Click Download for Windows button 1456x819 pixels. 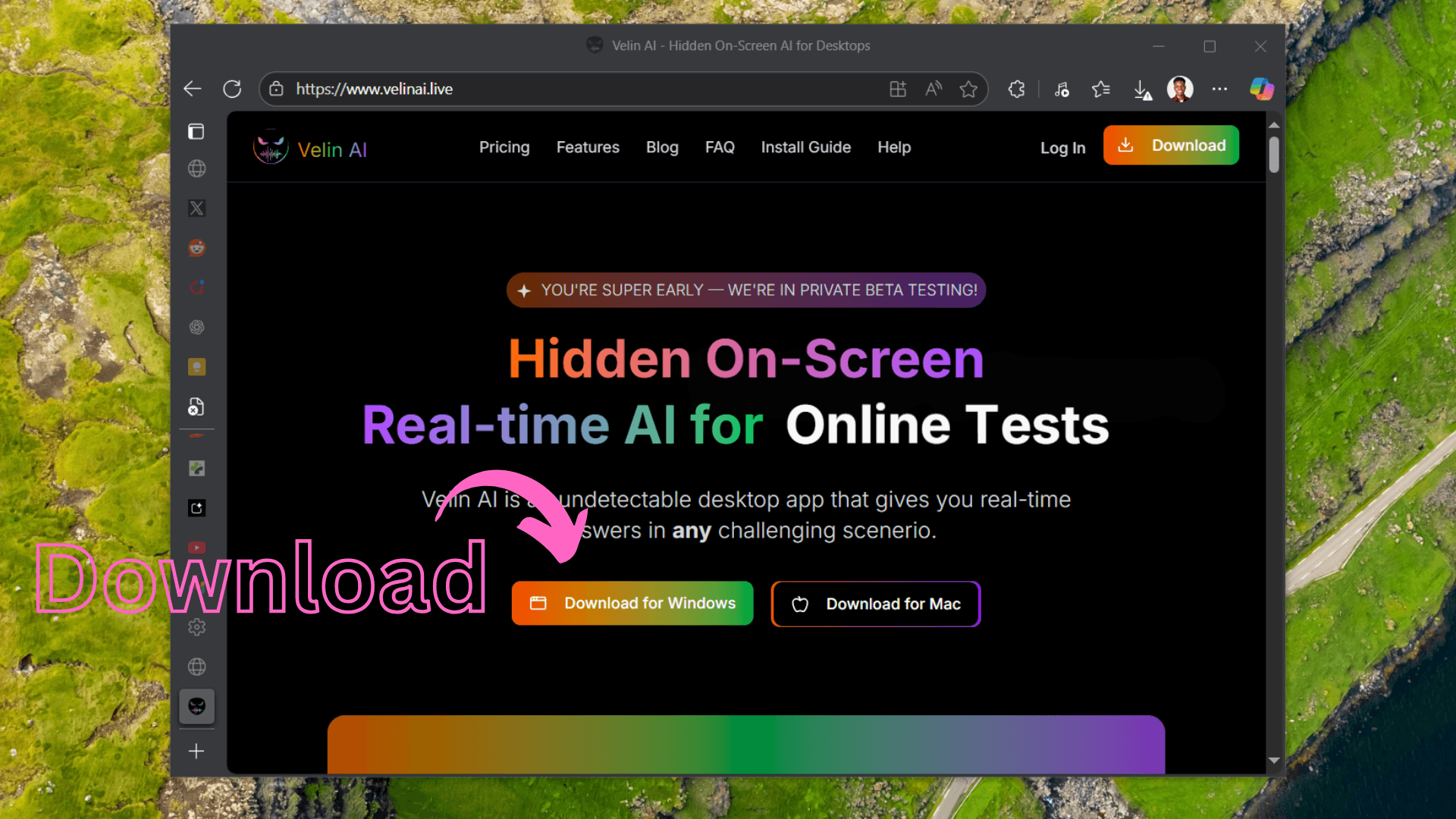click(632, 604)
